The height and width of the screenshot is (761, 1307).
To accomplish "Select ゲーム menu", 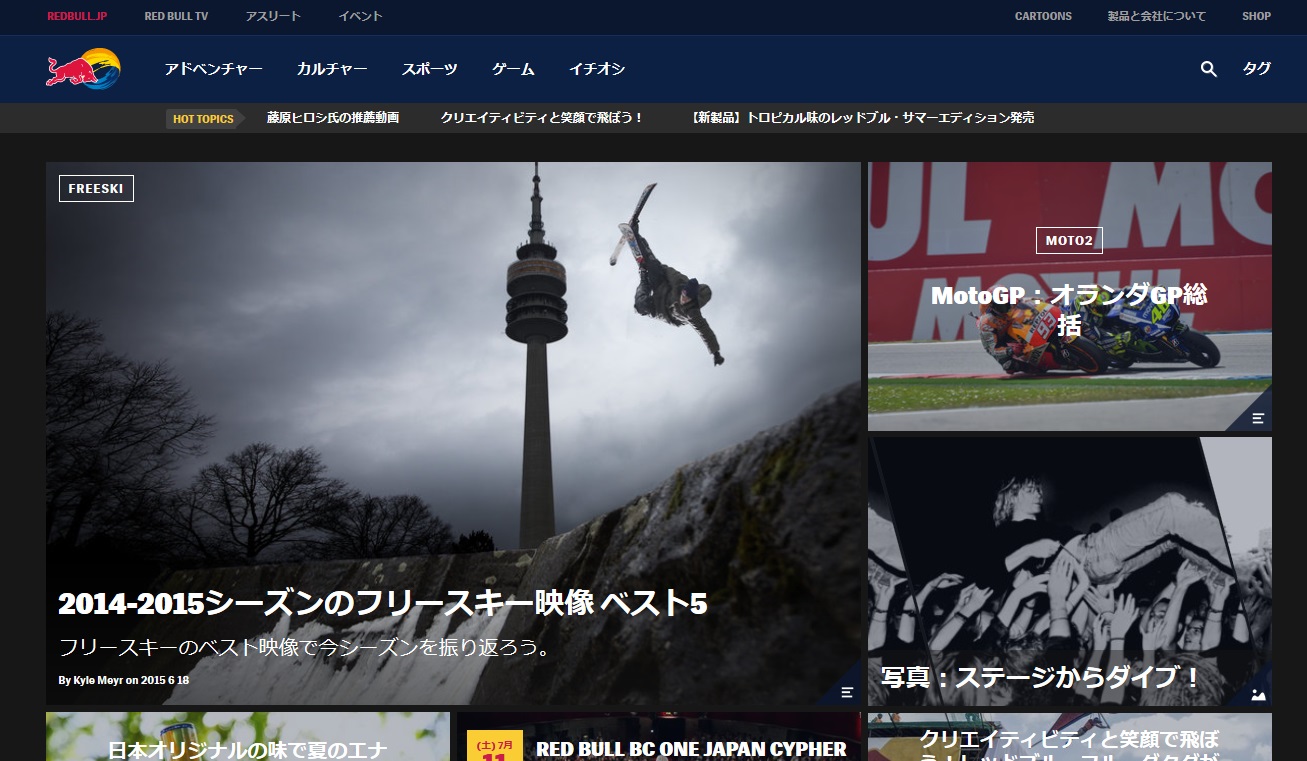I will [513, 69].
